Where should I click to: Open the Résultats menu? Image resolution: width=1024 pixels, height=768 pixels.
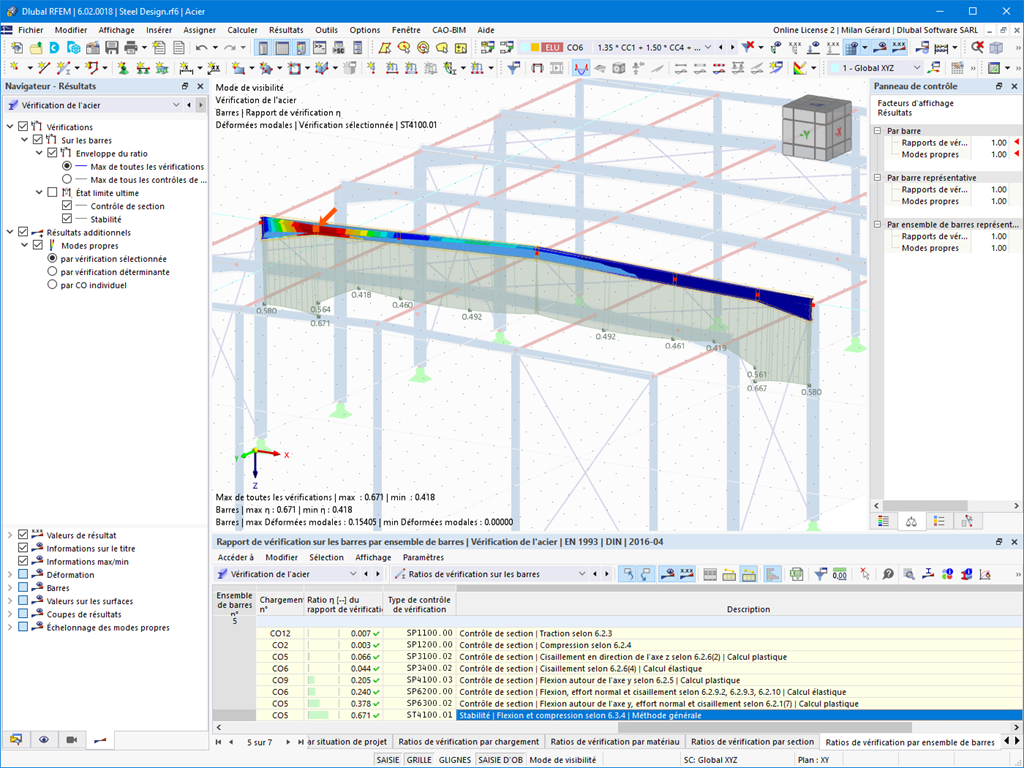pyautogui.click(x=286, y=30)
